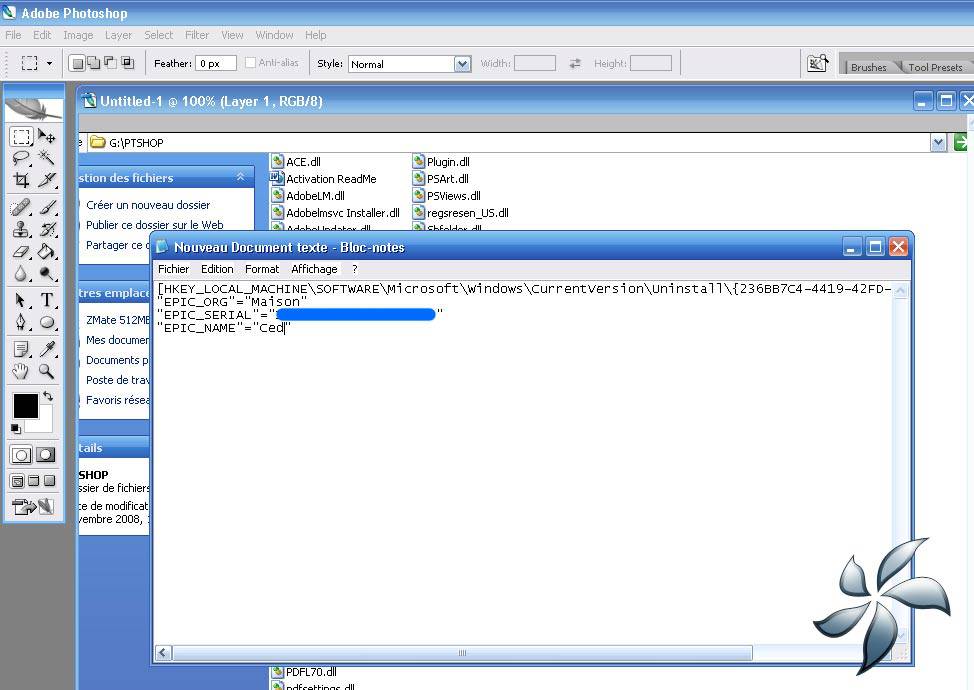Screen dimensions: 974x690
Task: Toggle the file browser icon in options bar
Action: (x=817, y=63)
